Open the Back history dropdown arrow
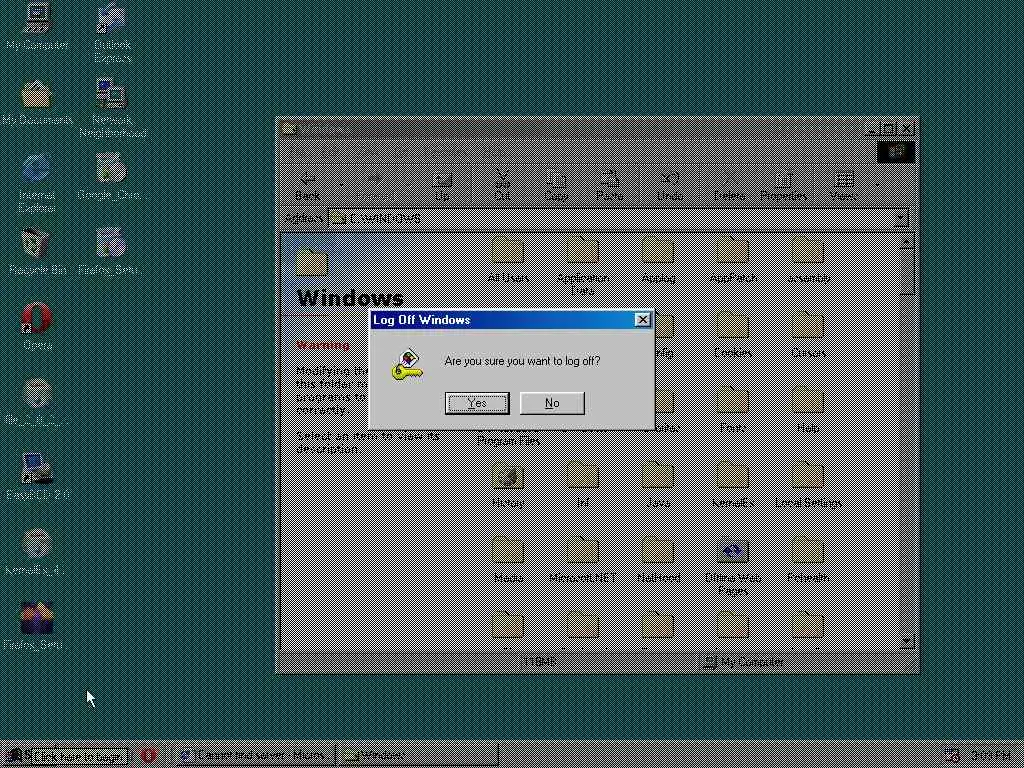This screenshot has height=768, width=1024. coord(340,185)
